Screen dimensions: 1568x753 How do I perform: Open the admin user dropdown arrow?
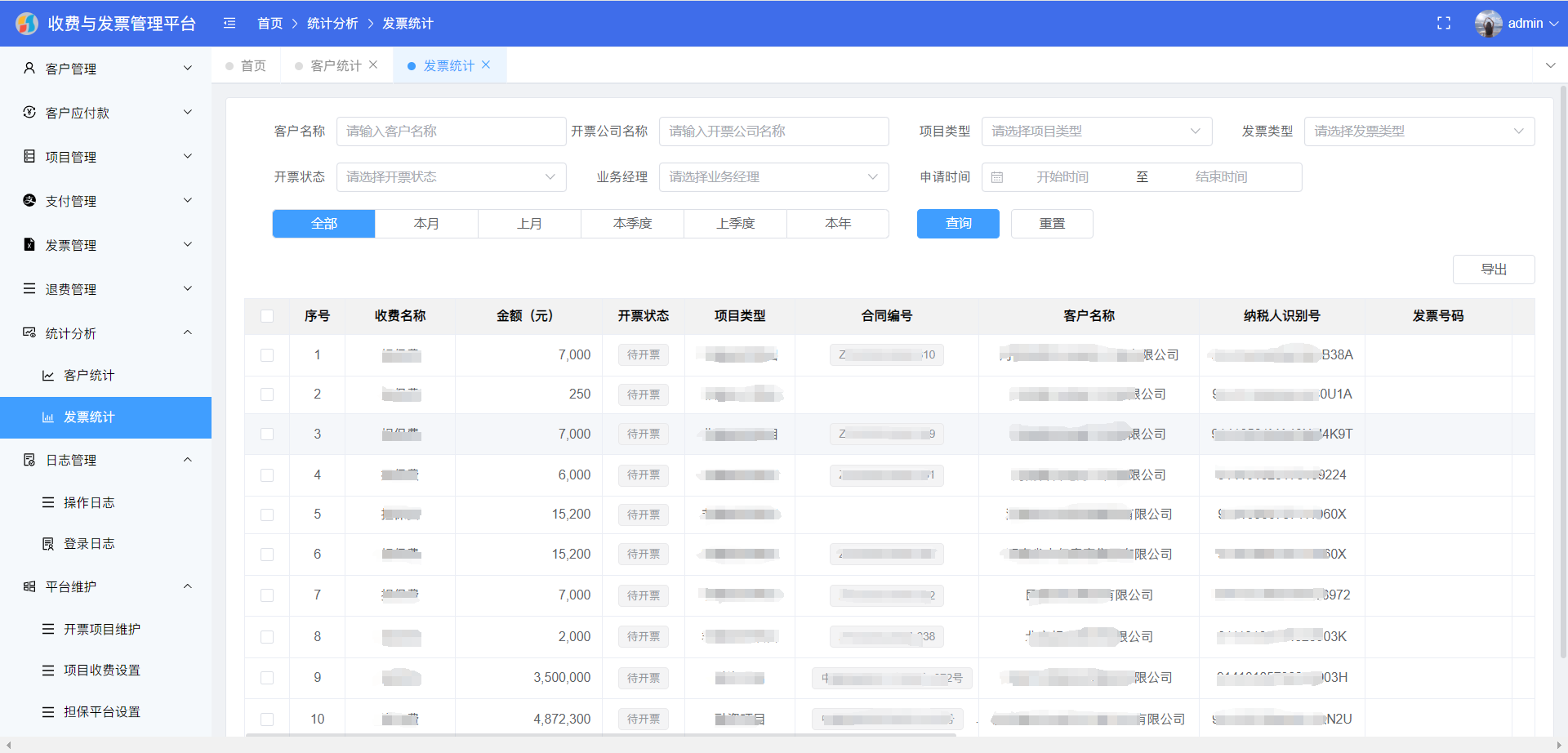(x=1553, y=24)
